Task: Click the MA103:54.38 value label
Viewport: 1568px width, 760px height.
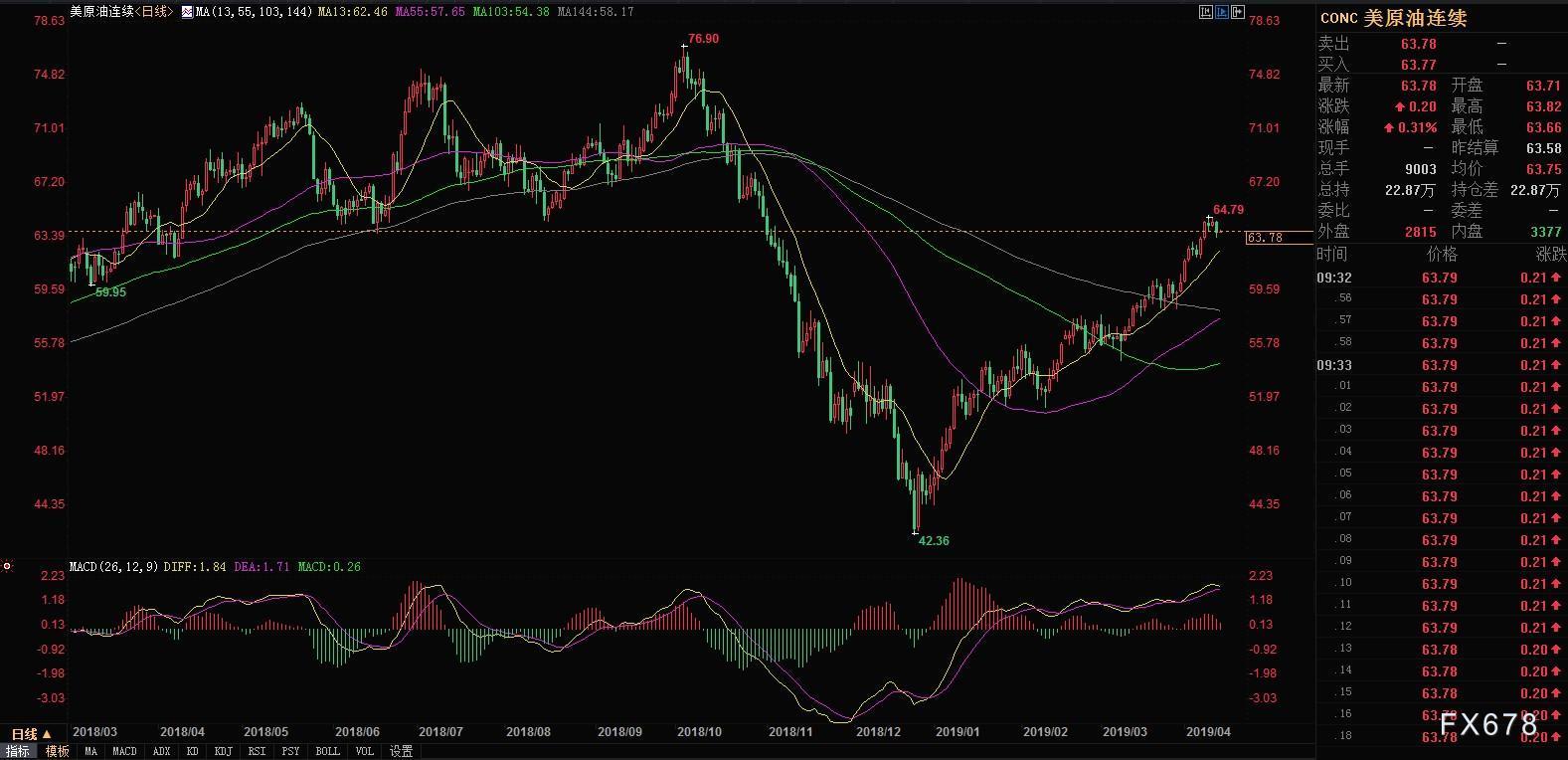Action: 510,12
